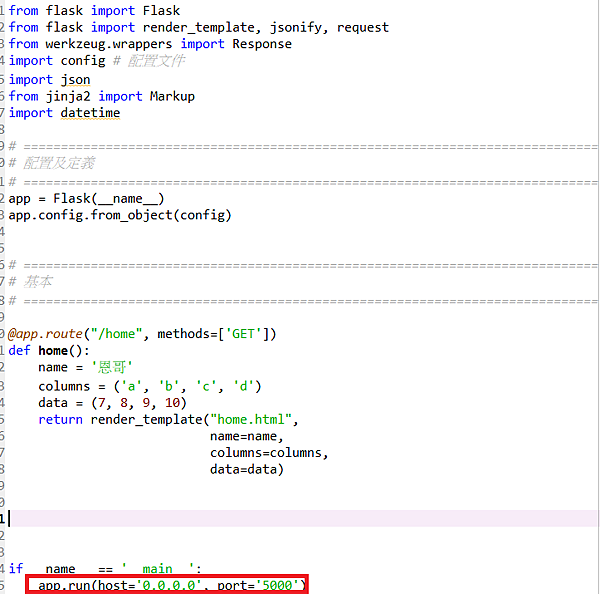Click 'config' in import config line
The width and height of the screenshot is (600, 594).
pos(83,61)
